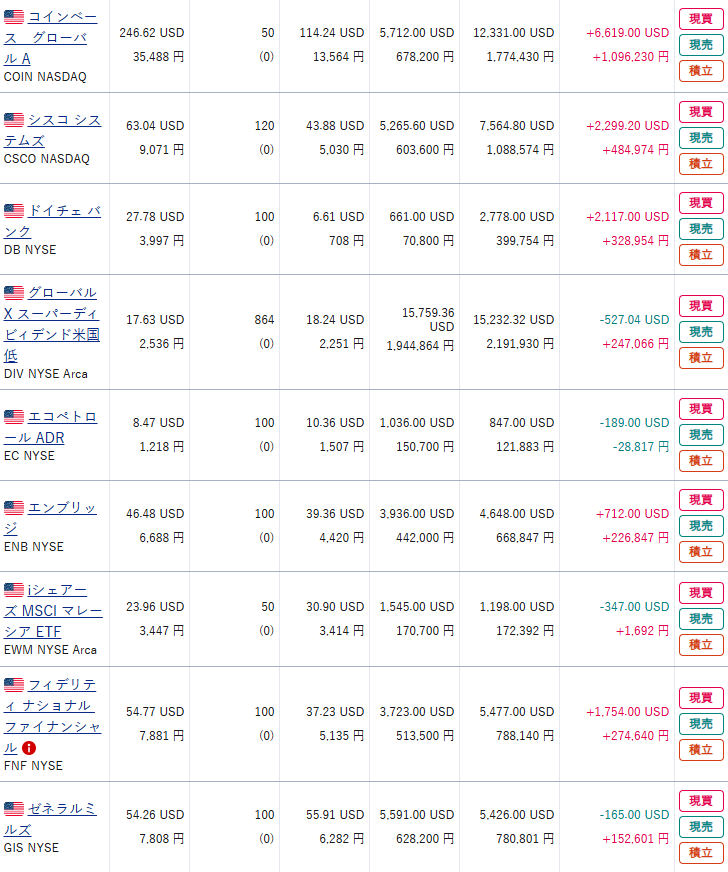This screenshot has width=728, height=872.
Task: Click 積立 button for ENB row
Action: click(701, 552)
